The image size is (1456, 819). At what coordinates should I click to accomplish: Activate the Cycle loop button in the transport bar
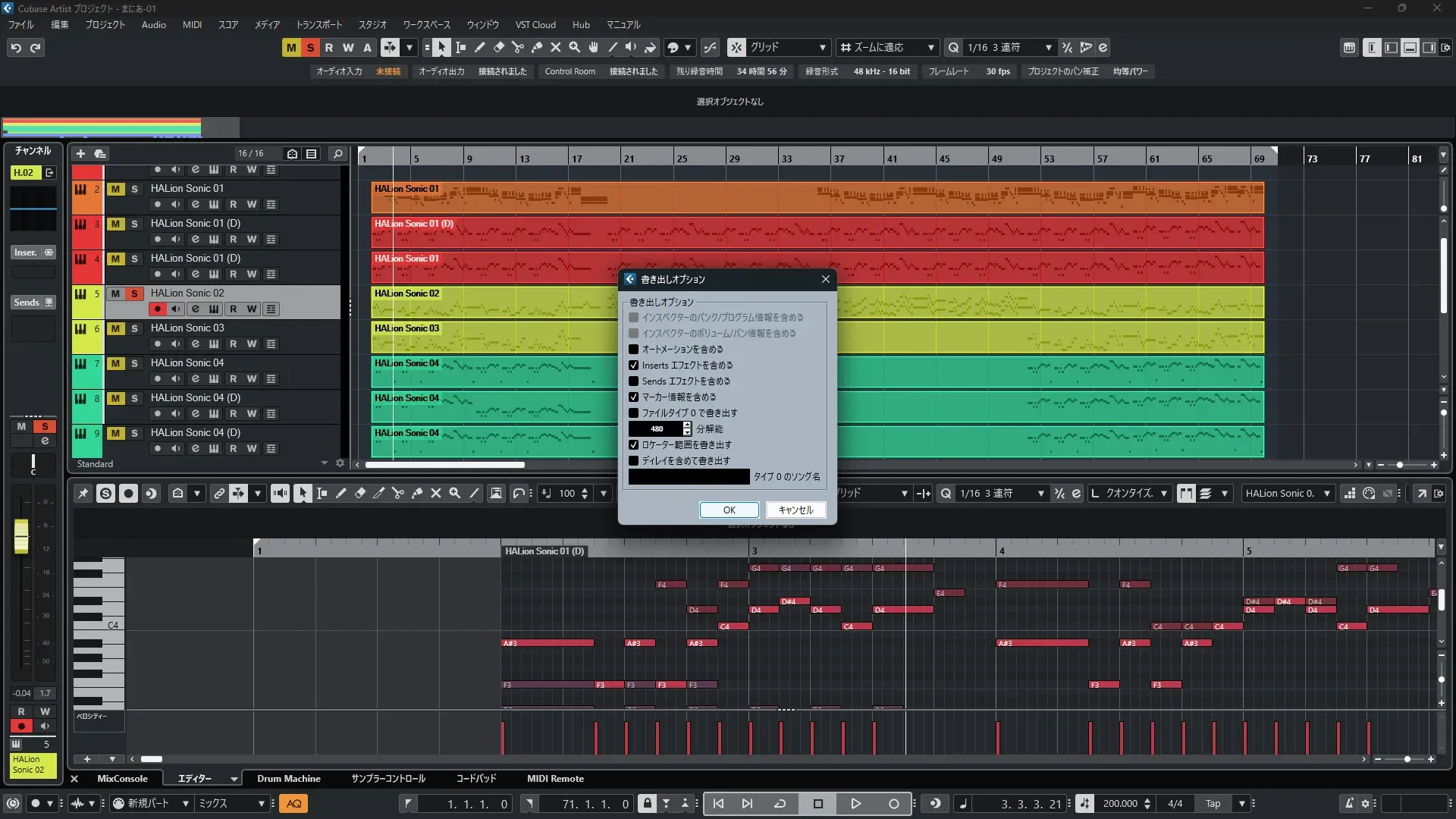(780, 804)
